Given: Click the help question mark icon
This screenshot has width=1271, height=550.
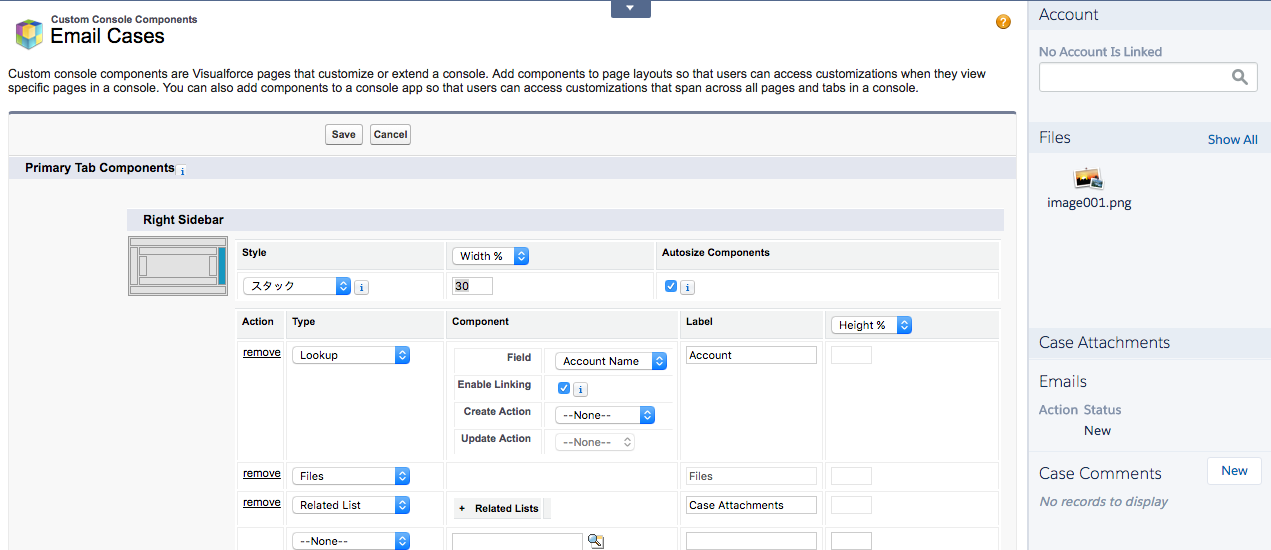Looking at the screenshot, I should (x=1003, y=22).
